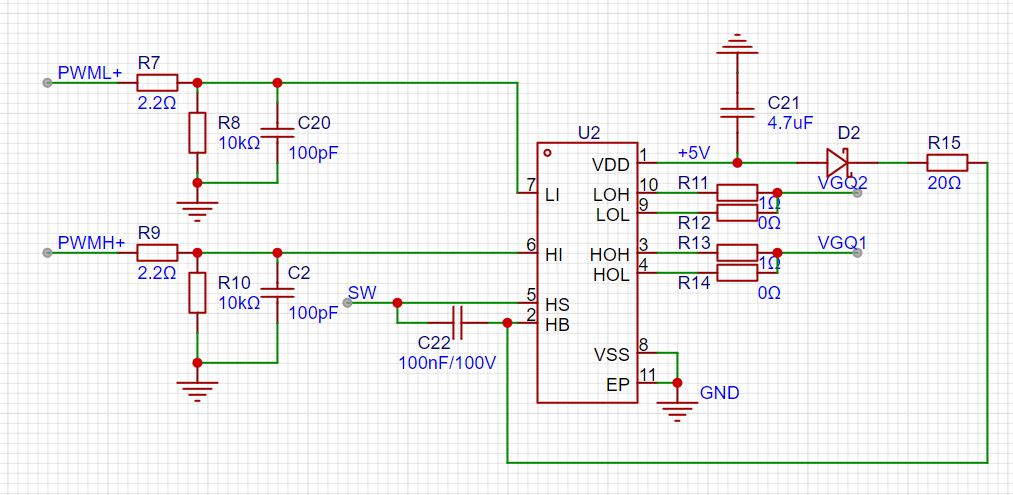
Task: Click the VDD pin name on U2
Action: point(611,164)
